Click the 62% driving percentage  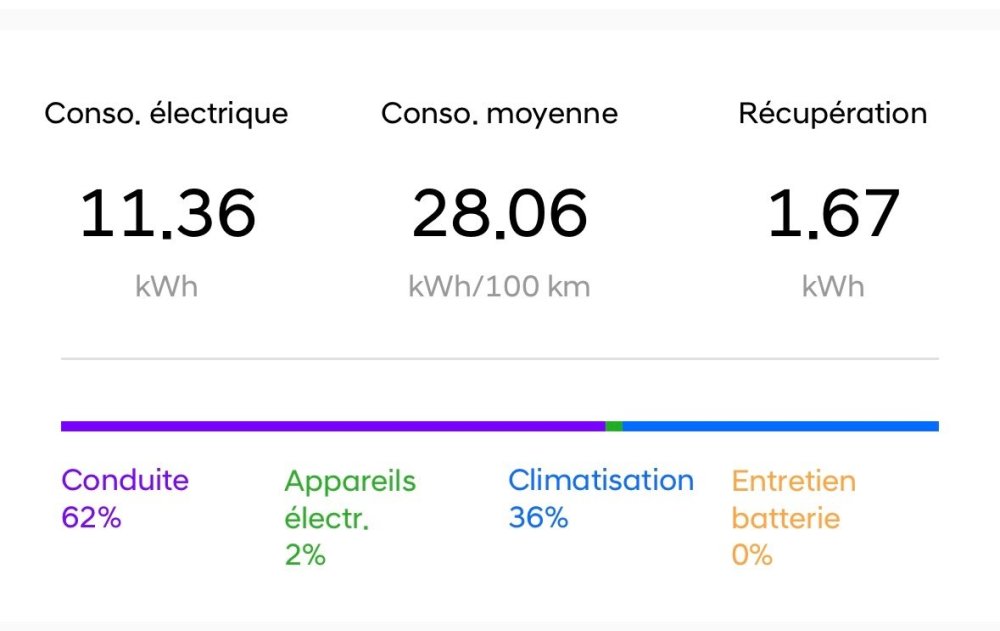coord(91,518)
